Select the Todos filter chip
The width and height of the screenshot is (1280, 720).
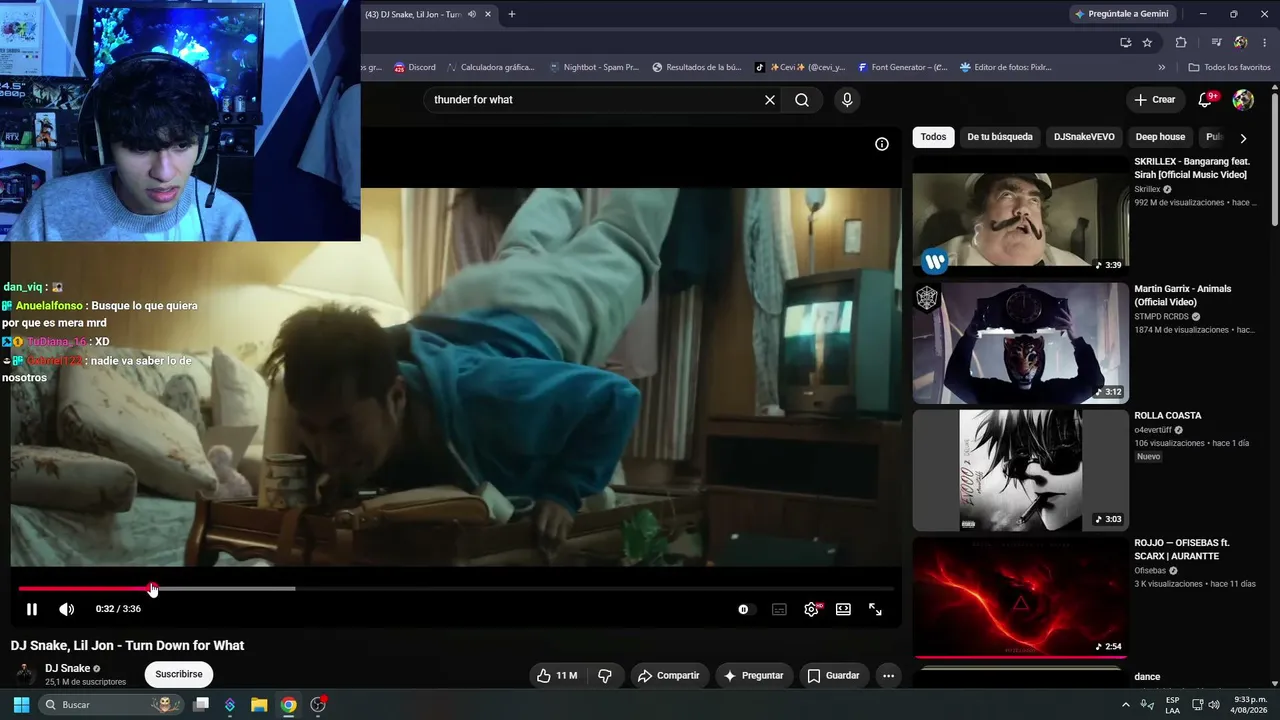coord(933,137)
